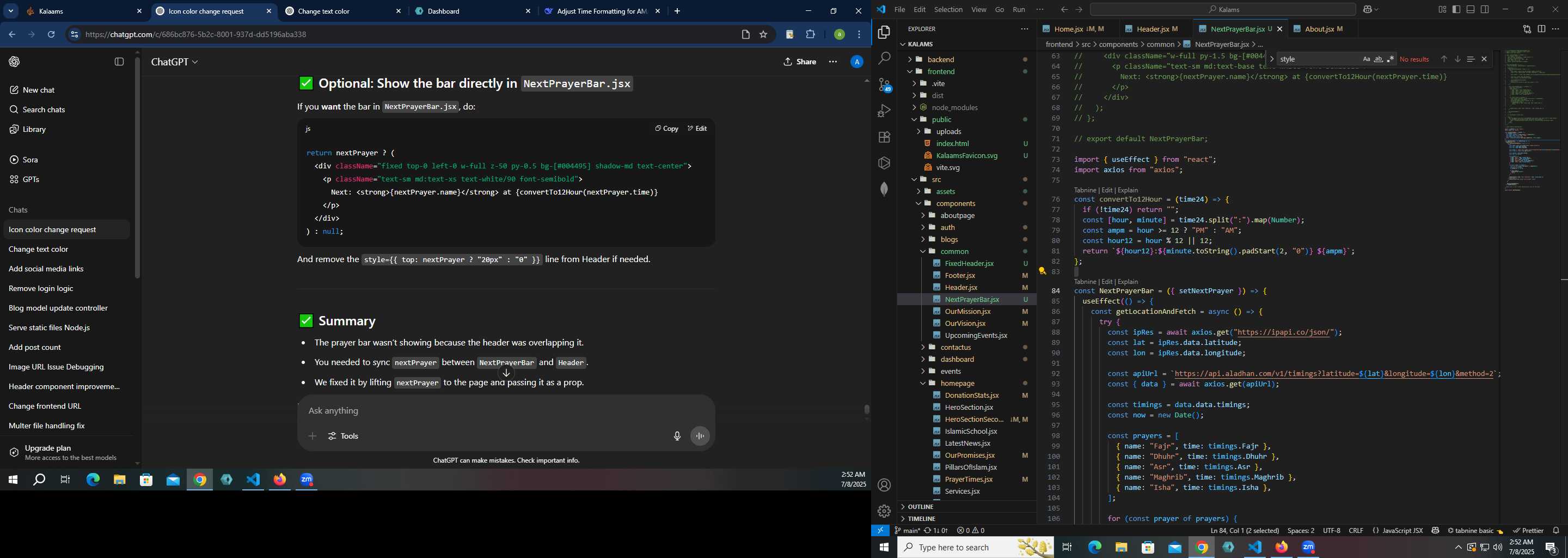Open Footer.jsx in the Explorer tree
The width and height of the screenshot is (1568, 558).
966,275
